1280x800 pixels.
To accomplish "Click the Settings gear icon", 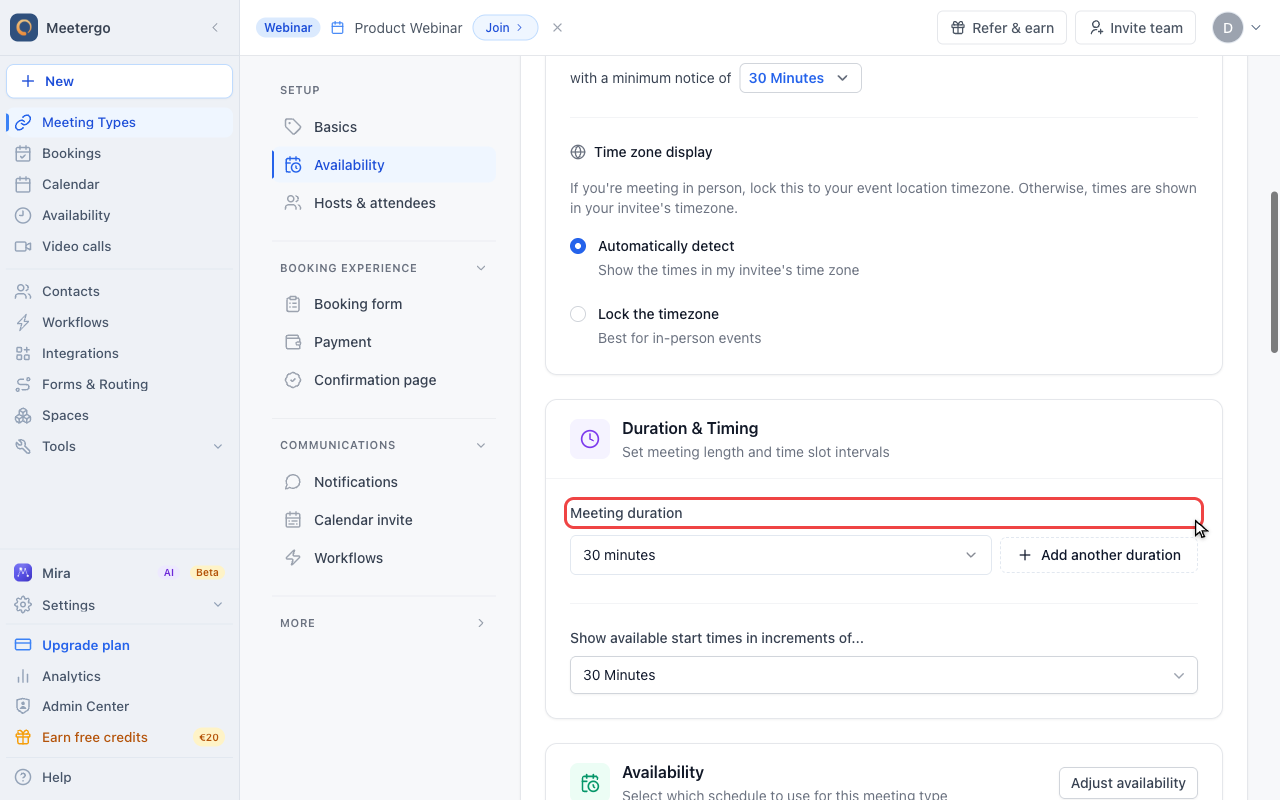I will [x=23, y=605].
